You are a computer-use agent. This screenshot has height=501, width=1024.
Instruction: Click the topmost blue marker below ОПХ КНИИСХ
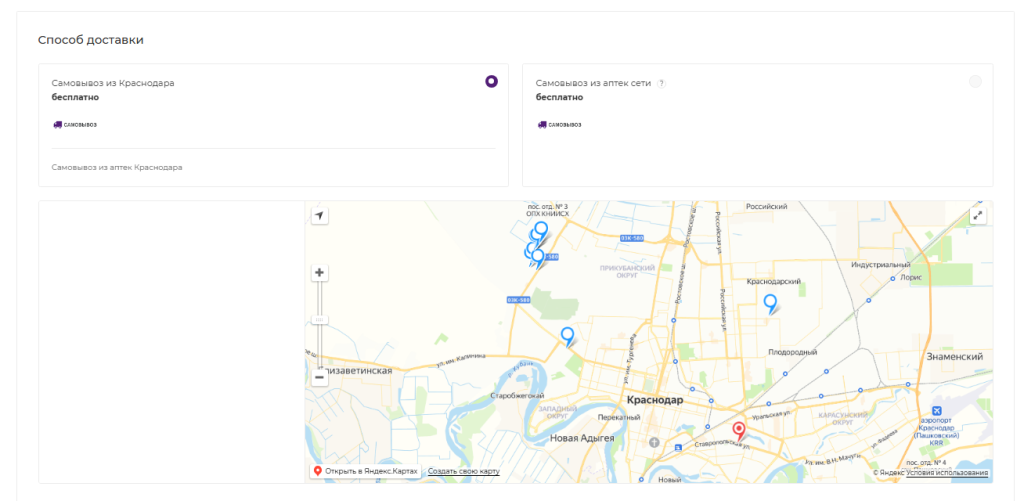541,231
